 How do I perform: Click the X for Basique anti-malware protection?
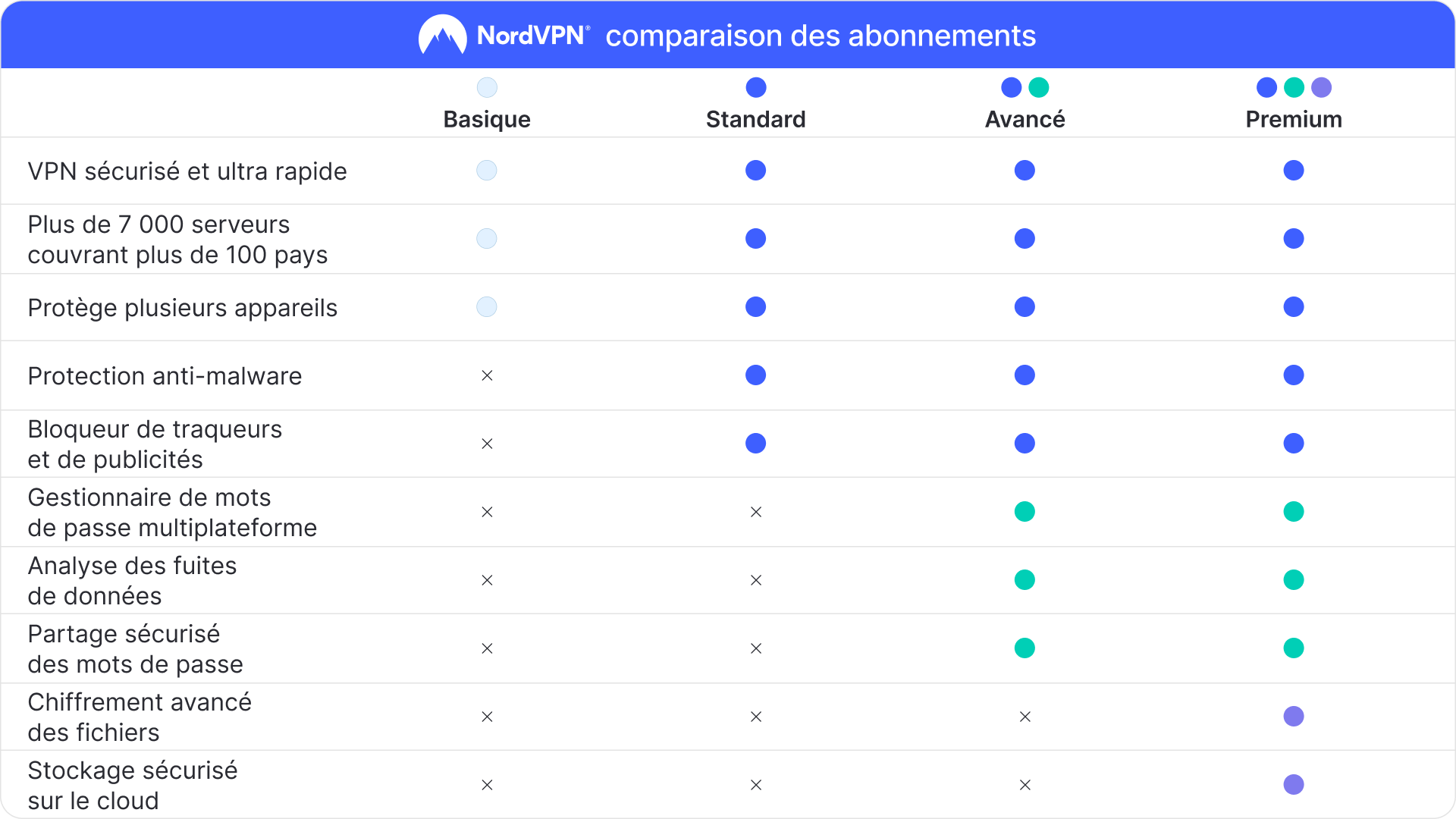click(487, 375)
